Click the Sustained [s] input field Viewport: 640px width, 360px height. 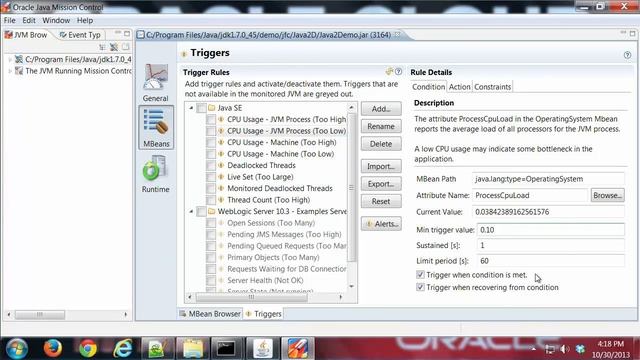(x=550, y=245)
